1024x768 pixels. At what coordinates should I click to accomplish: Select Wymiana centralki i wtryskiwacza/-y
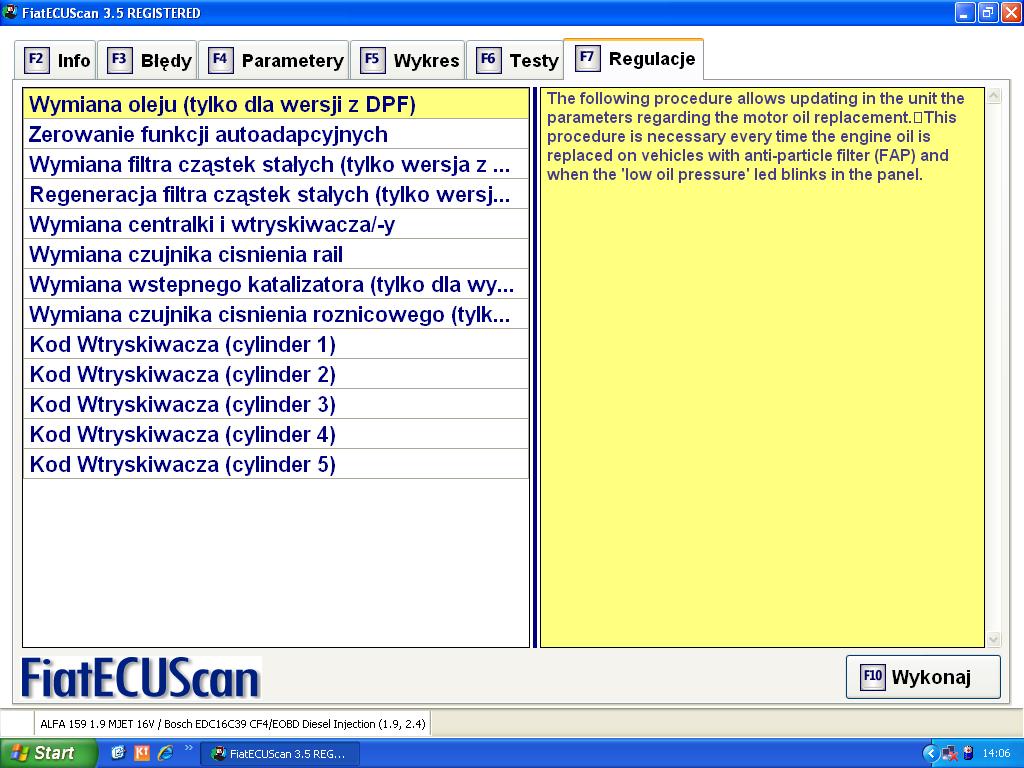point(276,225)
